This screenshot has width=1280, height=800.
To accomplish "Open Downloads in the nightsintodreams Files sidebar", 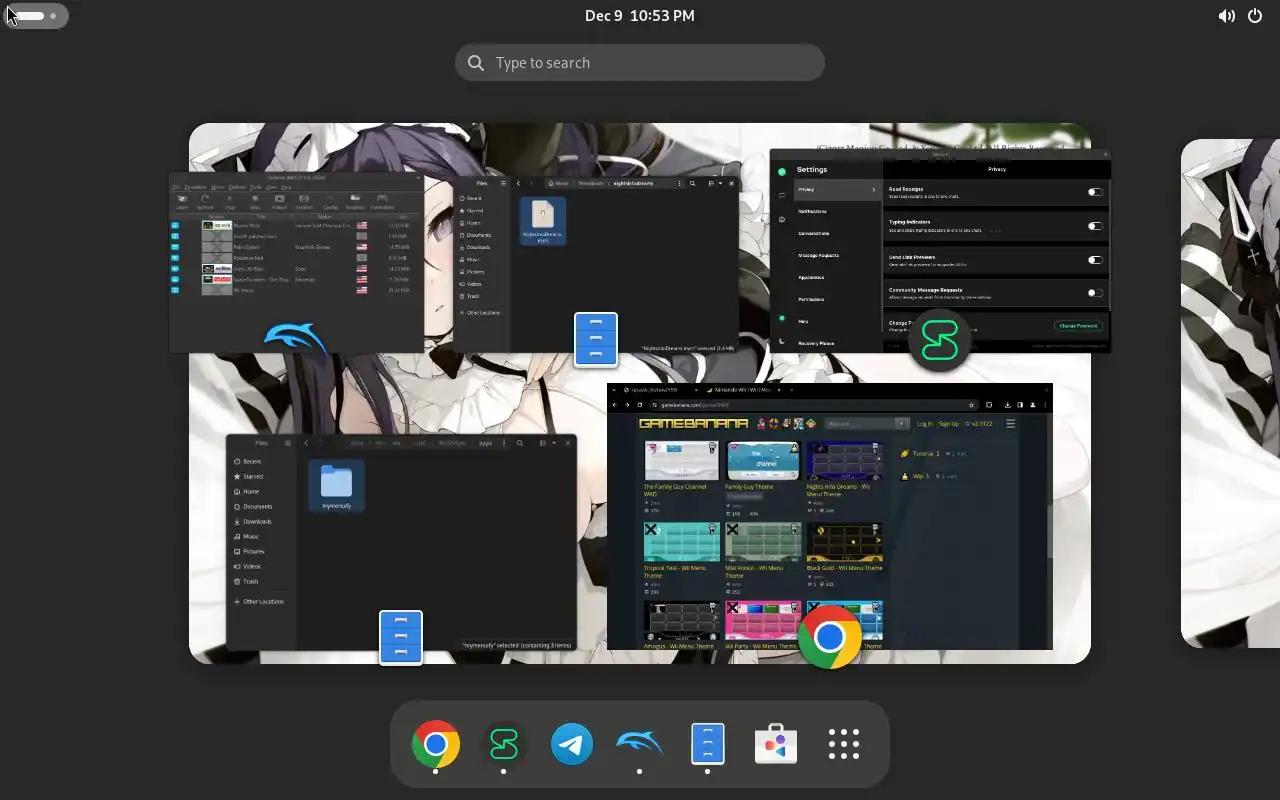I will (478, 247).
